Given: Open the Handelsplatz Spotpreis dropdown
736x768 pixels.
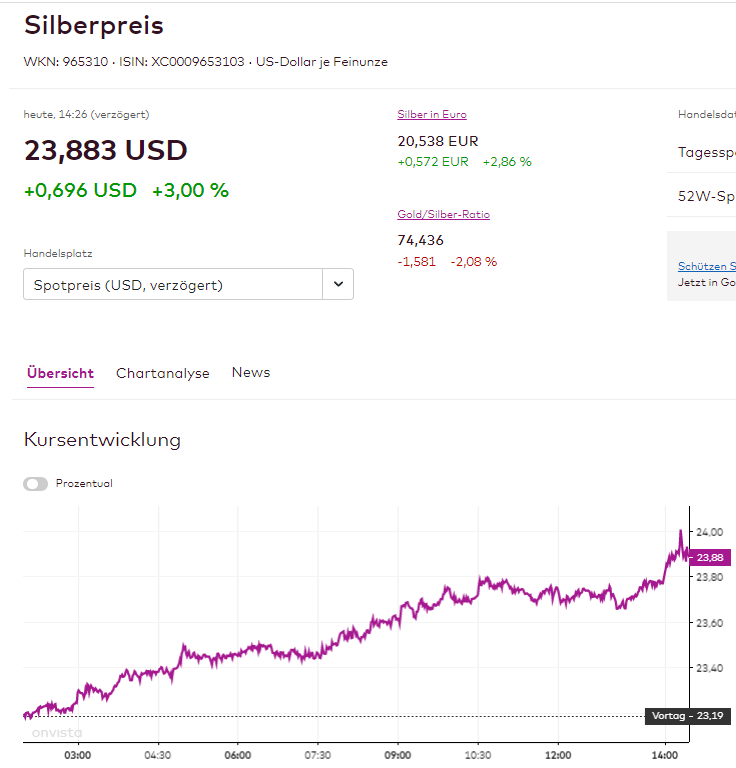Looking at the screenshot, I should tap(173, 285).
